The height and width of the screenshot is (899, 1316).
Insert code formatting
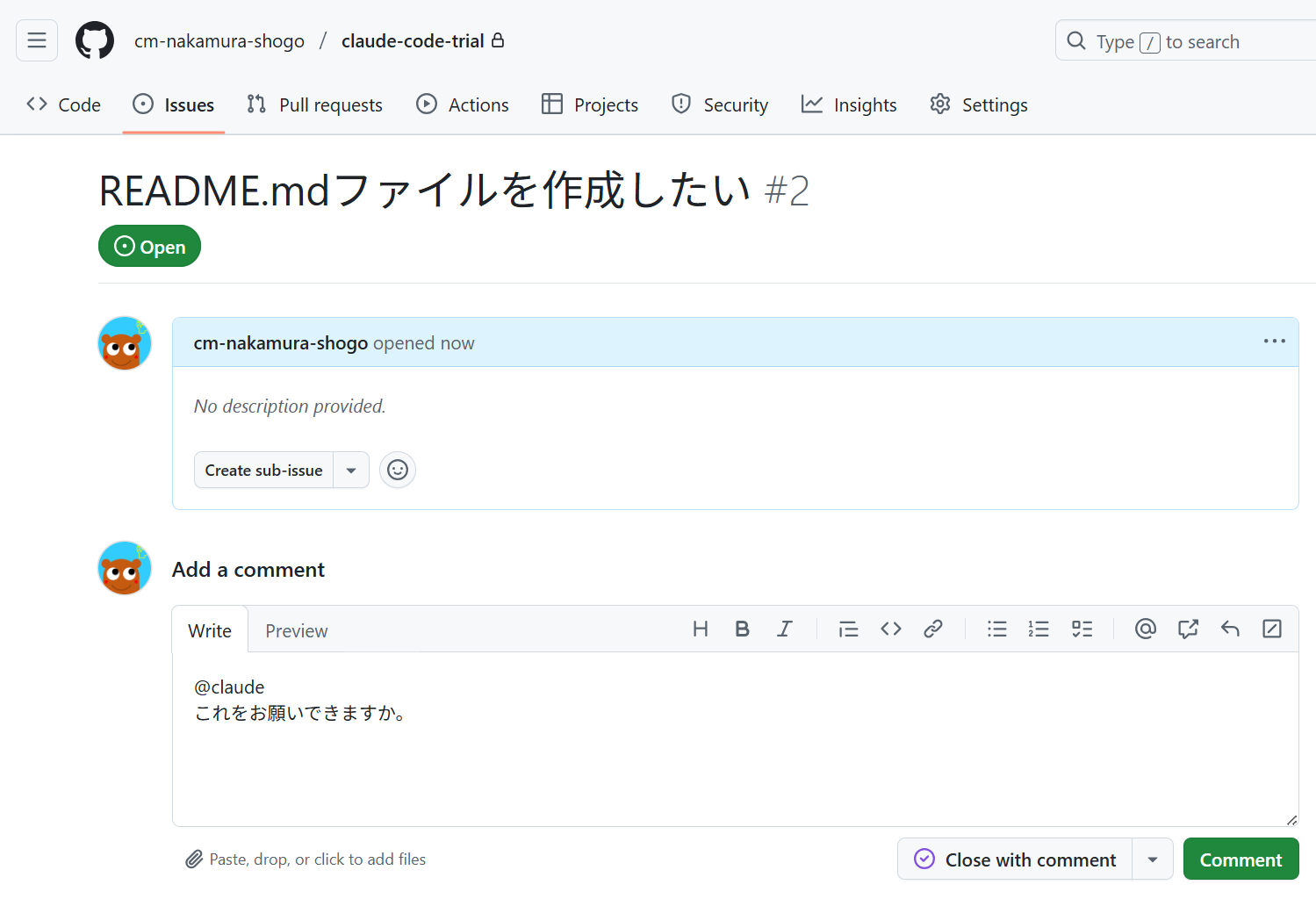click(x=890, y=629)
